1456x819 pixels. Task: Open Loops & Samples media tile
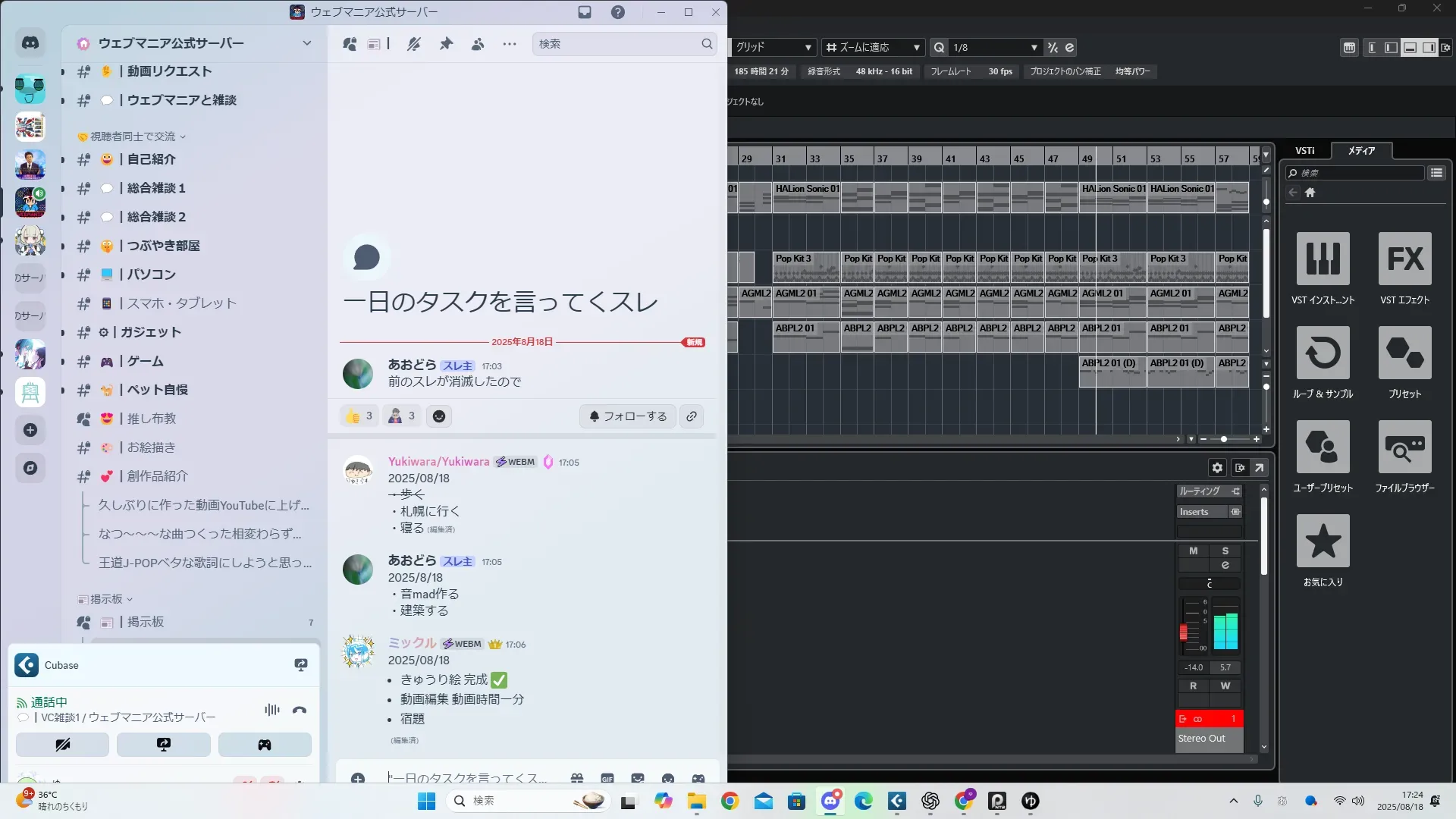tap(1323, 353)
